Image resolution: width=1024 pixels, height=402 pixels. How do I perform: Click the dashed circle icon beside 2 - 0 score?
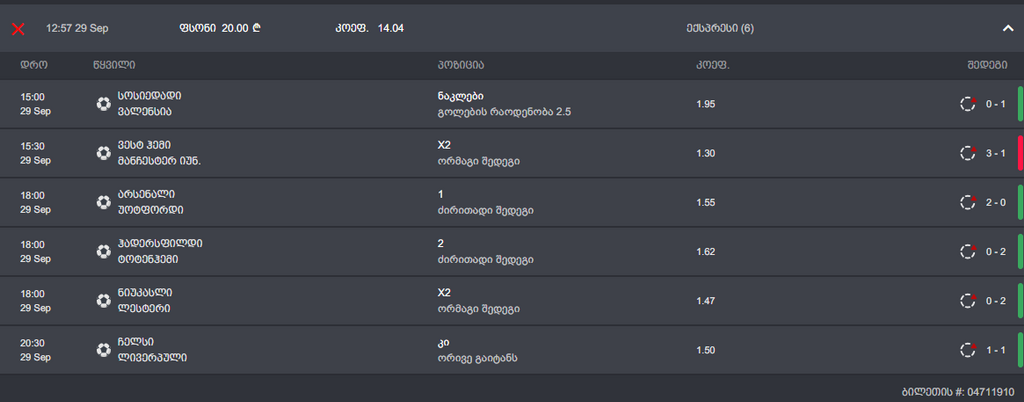[x=967, y=202]
